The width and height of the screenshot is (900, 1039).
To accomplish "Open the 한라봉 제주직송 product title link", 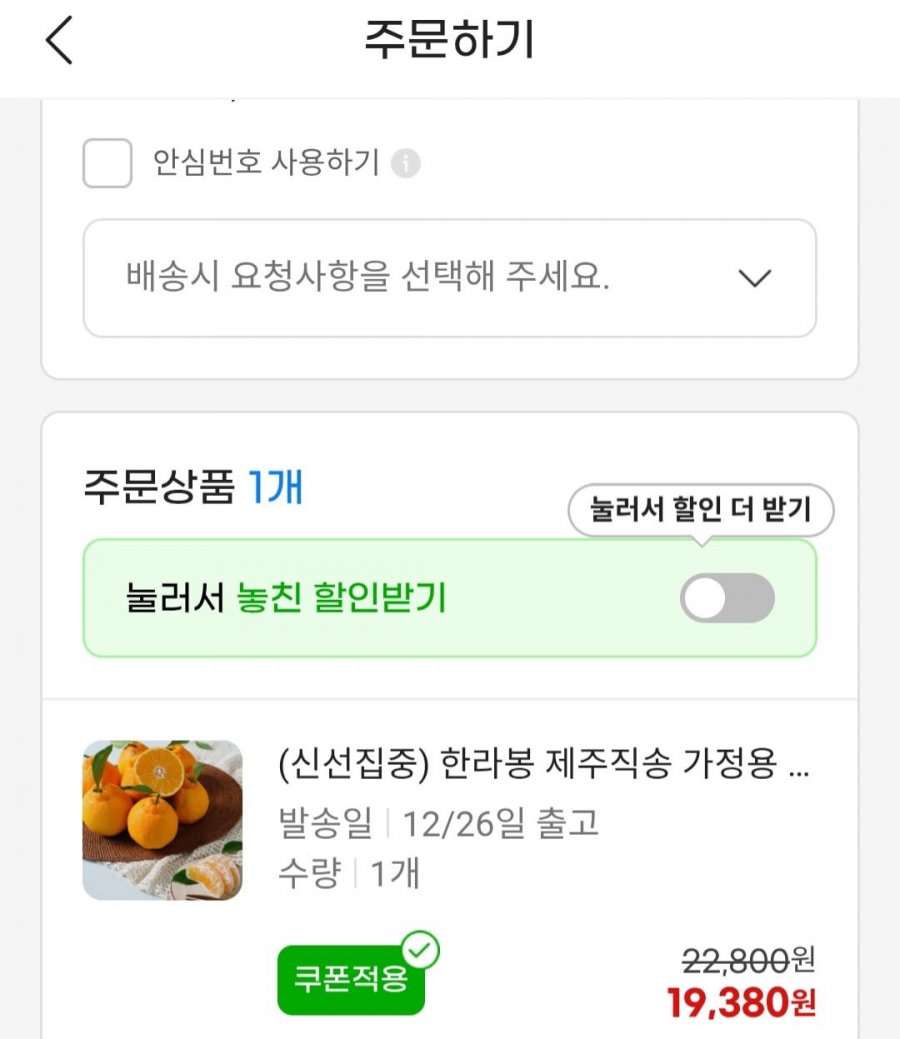I will coord(544,768).
